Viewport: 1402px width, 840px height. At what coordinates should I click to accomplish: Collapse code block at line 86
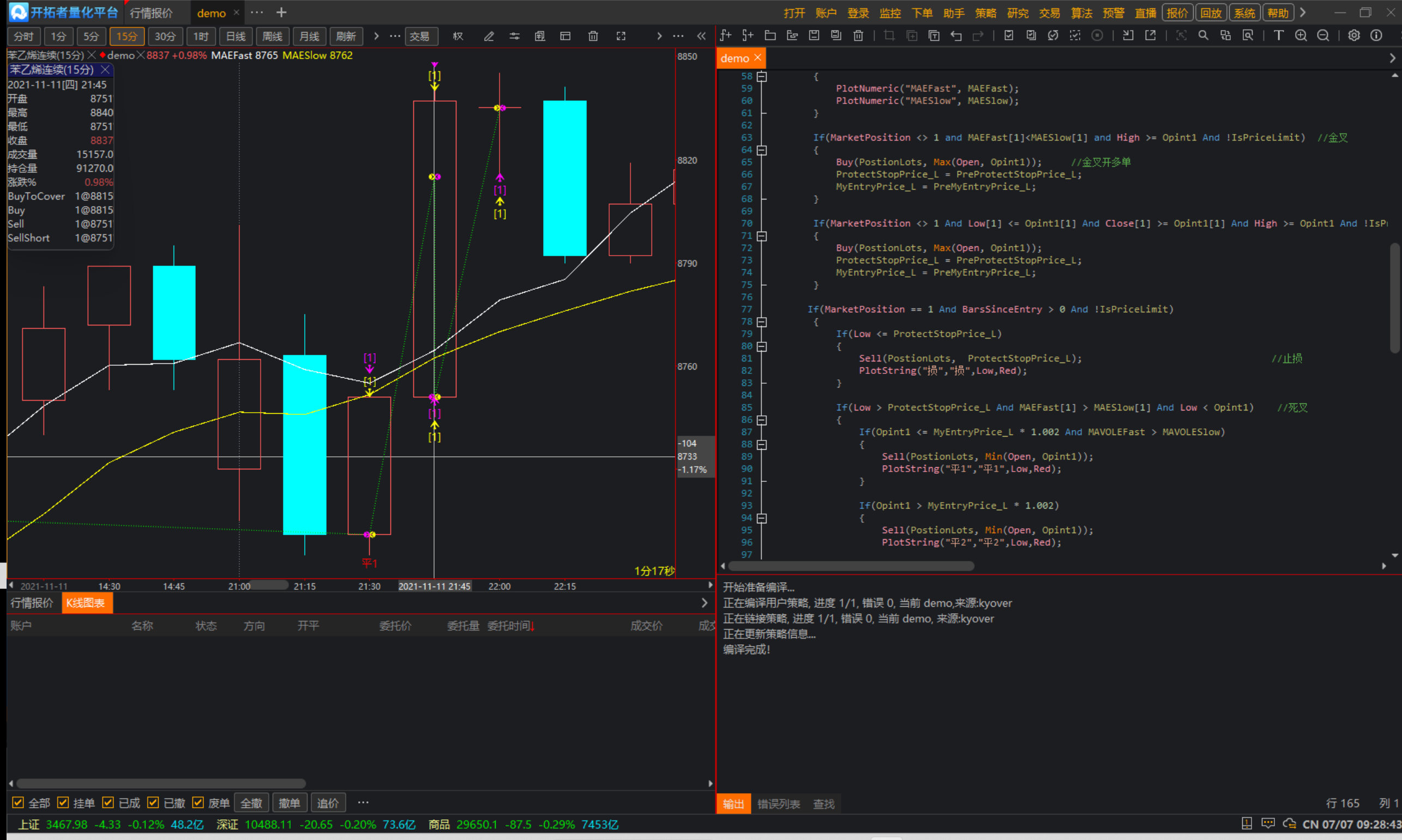[x=762, y=420]
